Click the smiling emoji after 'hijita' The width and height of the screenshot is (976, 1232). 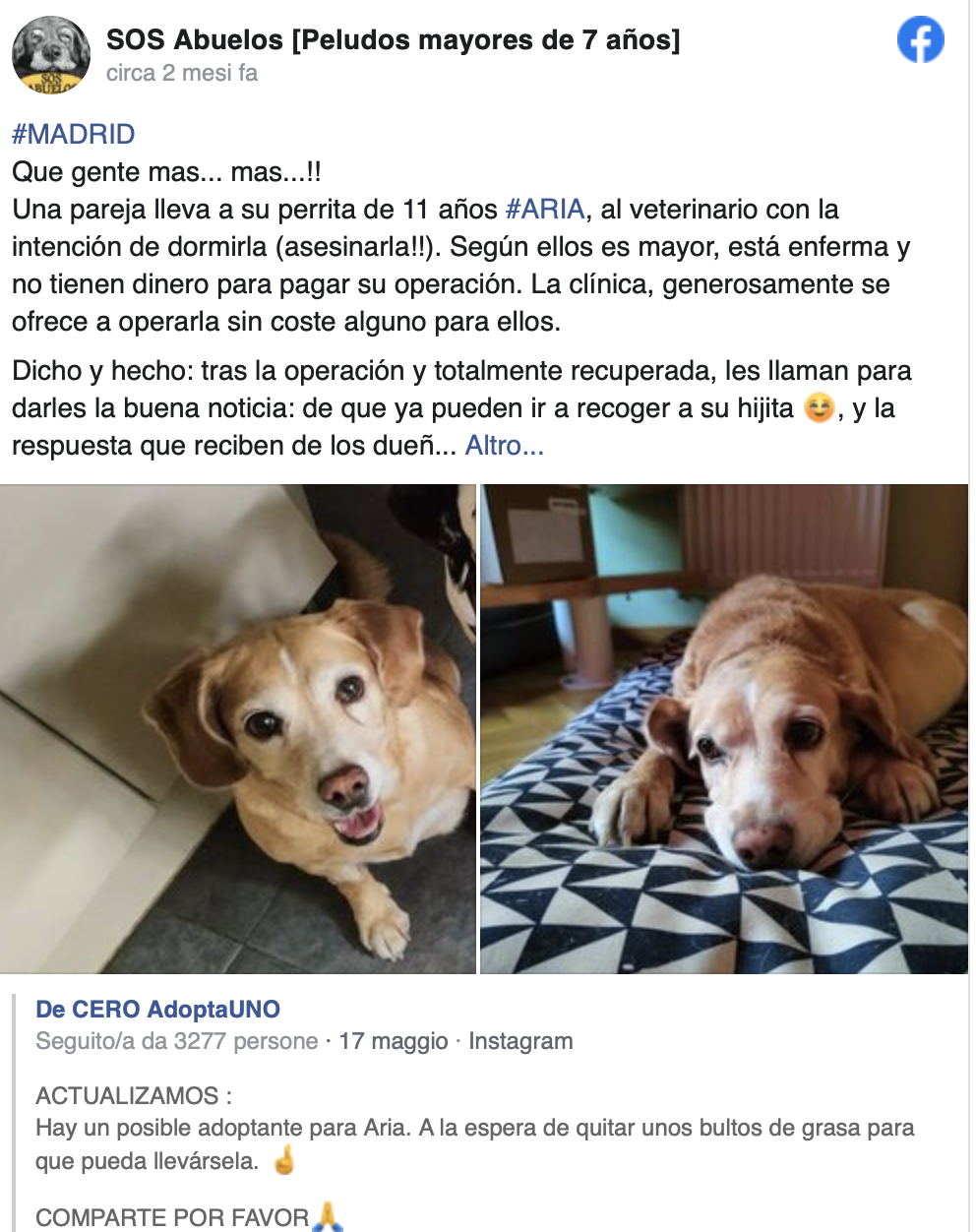819,406
